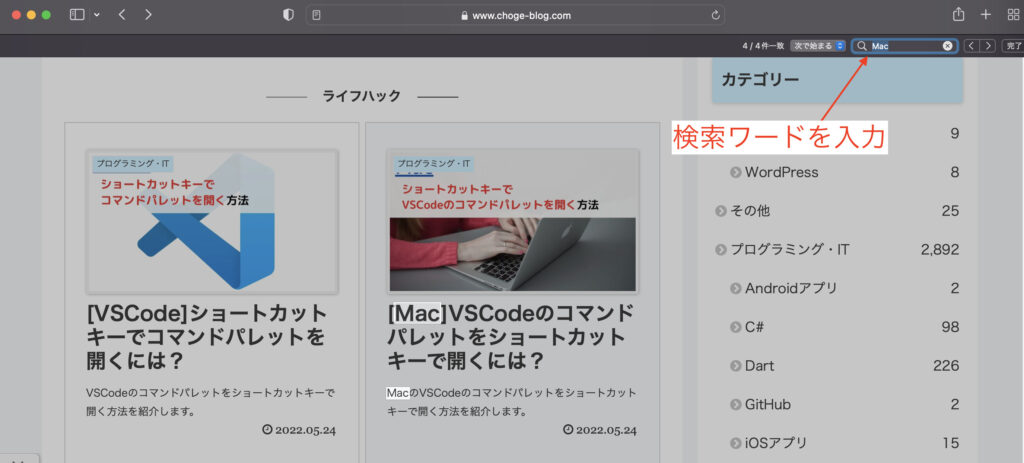Open the プログラミング・IT sidebar category
1024x463 pixels.
click(790, 249)
